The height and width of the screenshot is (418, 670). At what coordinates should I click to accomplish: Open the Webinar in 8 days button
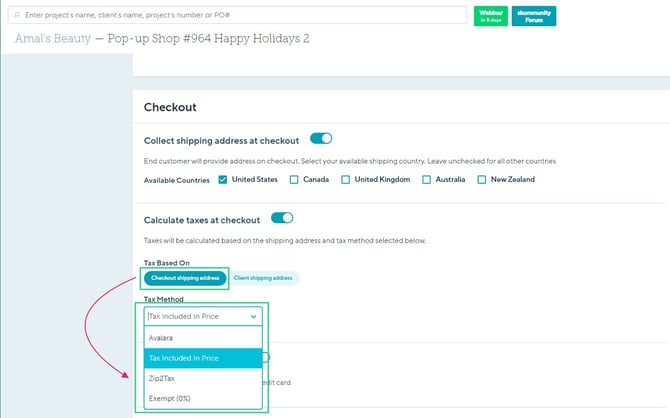[490, 16]
